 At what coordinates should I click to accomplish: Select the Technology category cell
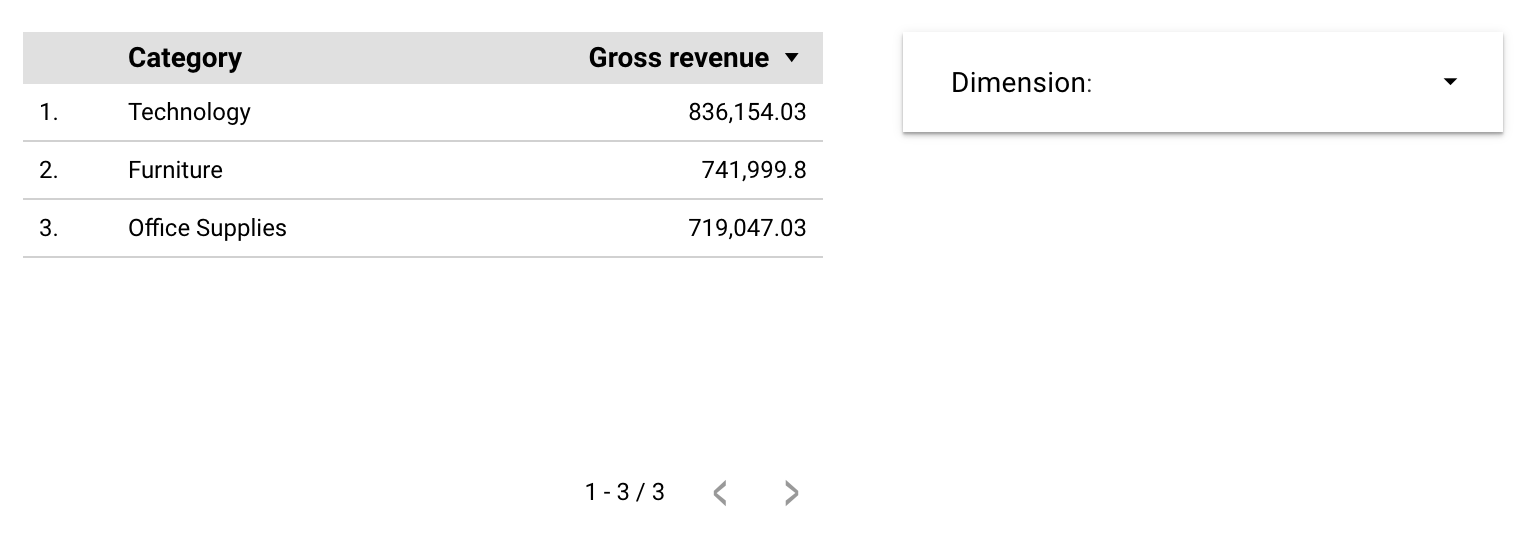click(x=189, y=112)
